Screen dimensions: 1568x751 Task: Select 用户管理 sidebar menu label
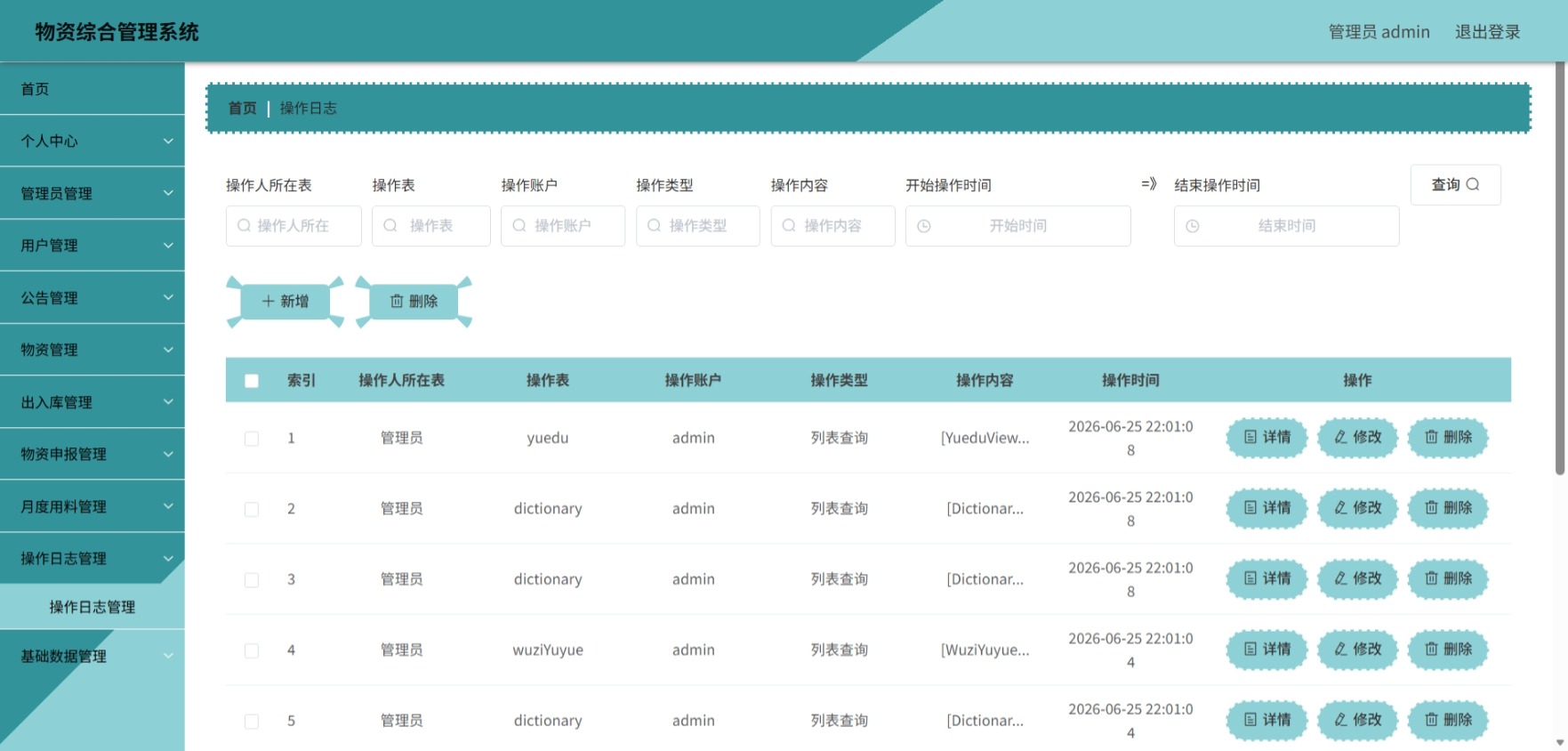tap(50, 245)
